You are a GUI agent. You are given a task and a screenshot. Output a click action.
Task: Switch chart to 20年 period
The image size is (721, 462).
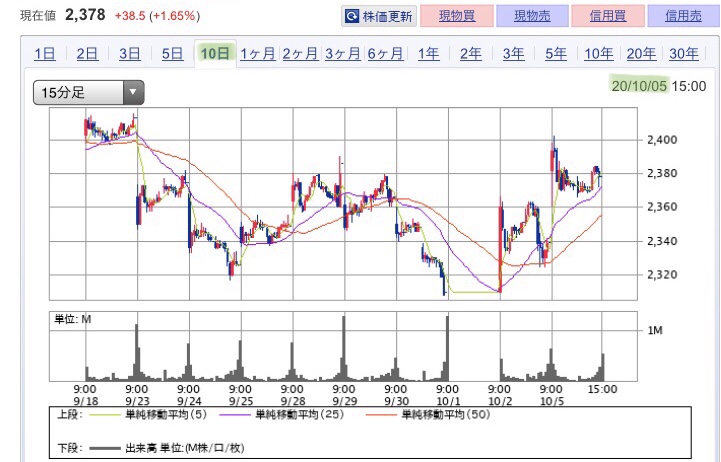click(x=641, y=54)
